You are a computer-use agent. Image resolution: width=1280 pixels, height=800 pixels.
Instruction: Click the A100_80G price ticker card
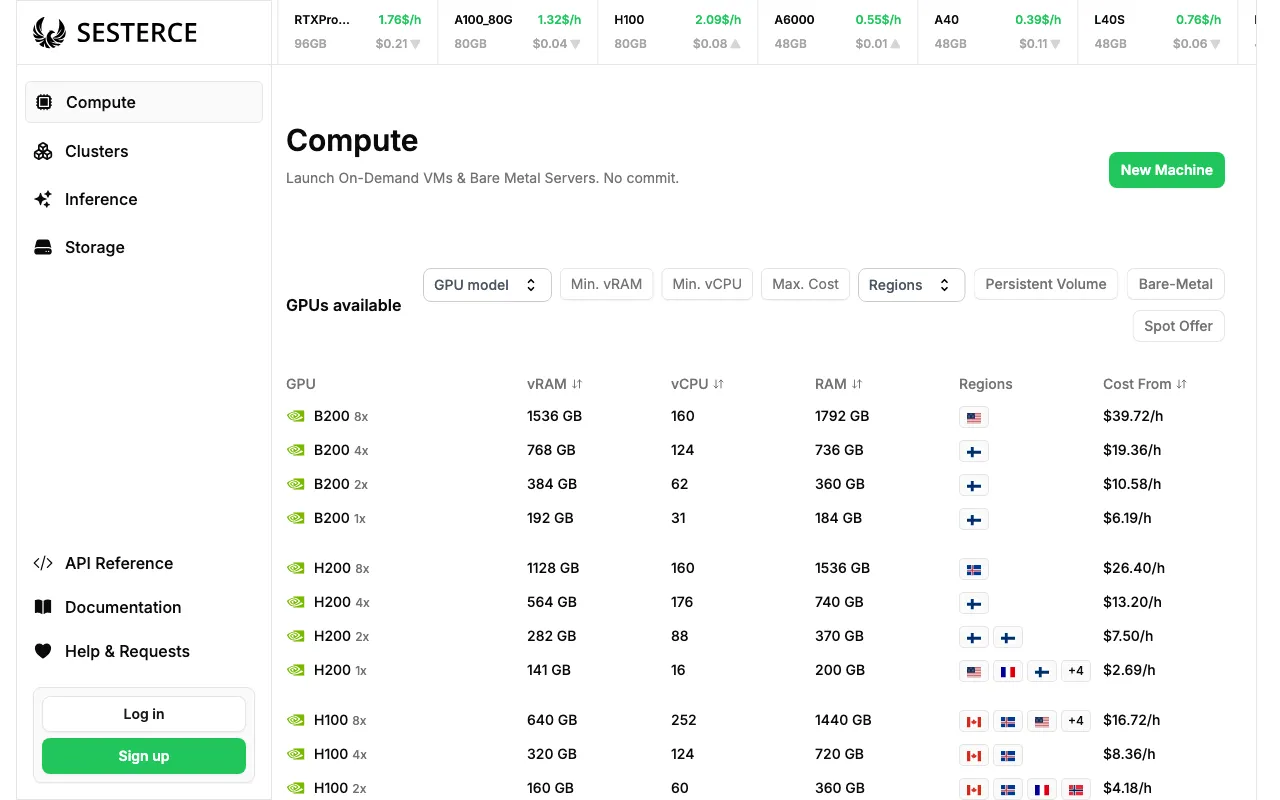pos(518,32)
